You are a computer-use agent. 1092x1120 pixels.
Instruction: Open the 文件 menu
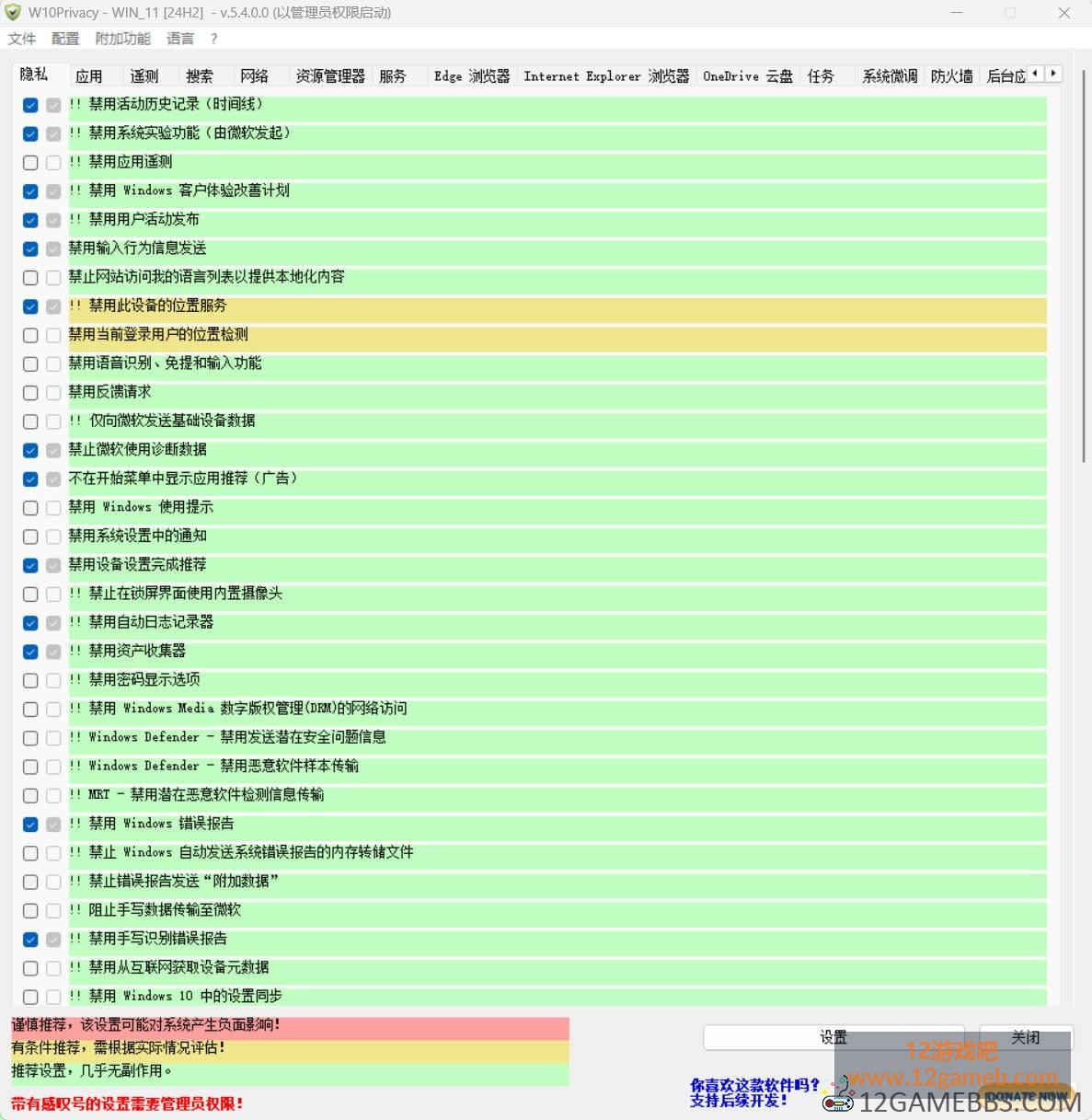point(22,39)
